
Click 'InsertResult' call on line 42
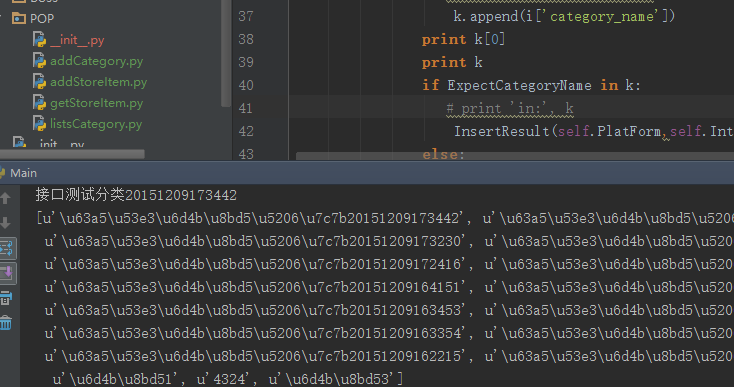pyautogui.click(x=501, y=131)
